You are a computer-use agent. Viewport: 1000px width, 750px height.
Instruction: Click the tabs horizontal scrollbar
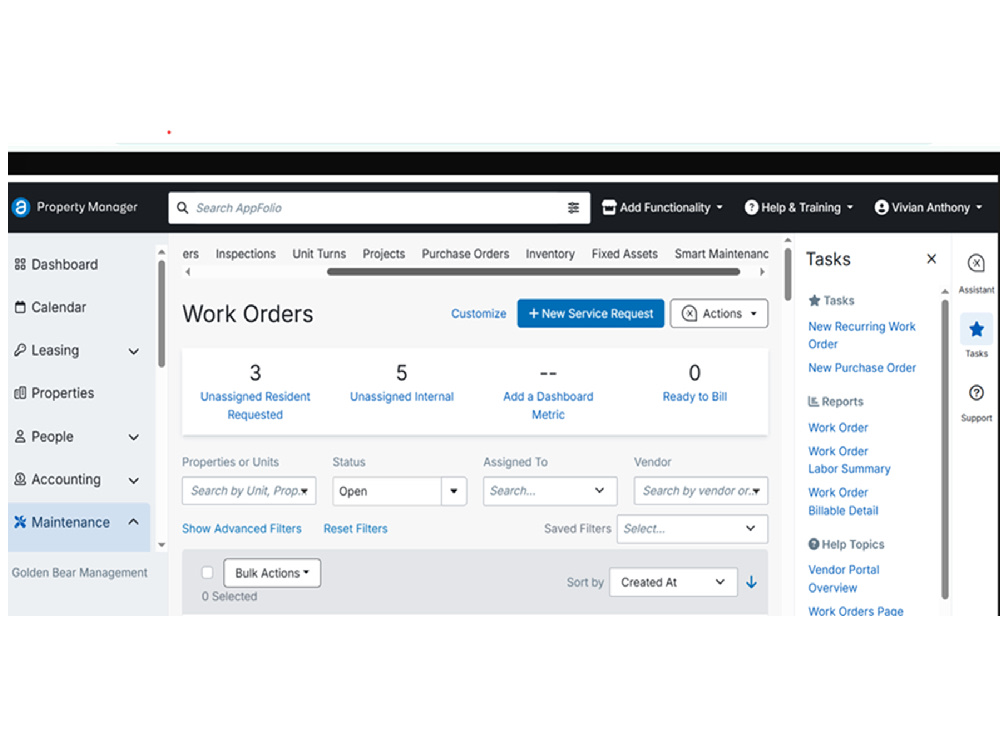pos(533,272)
